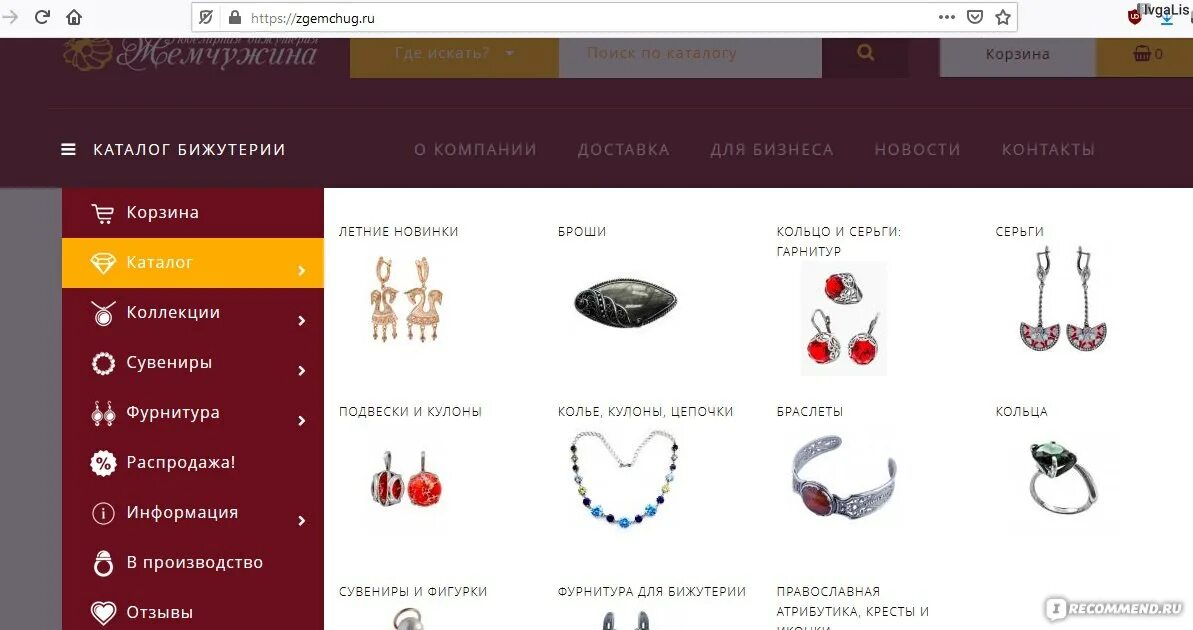This screenshot has width=1193, height=630.
Task: Expand the Коллекции sidebar submenu arrow
Action: 302,321
